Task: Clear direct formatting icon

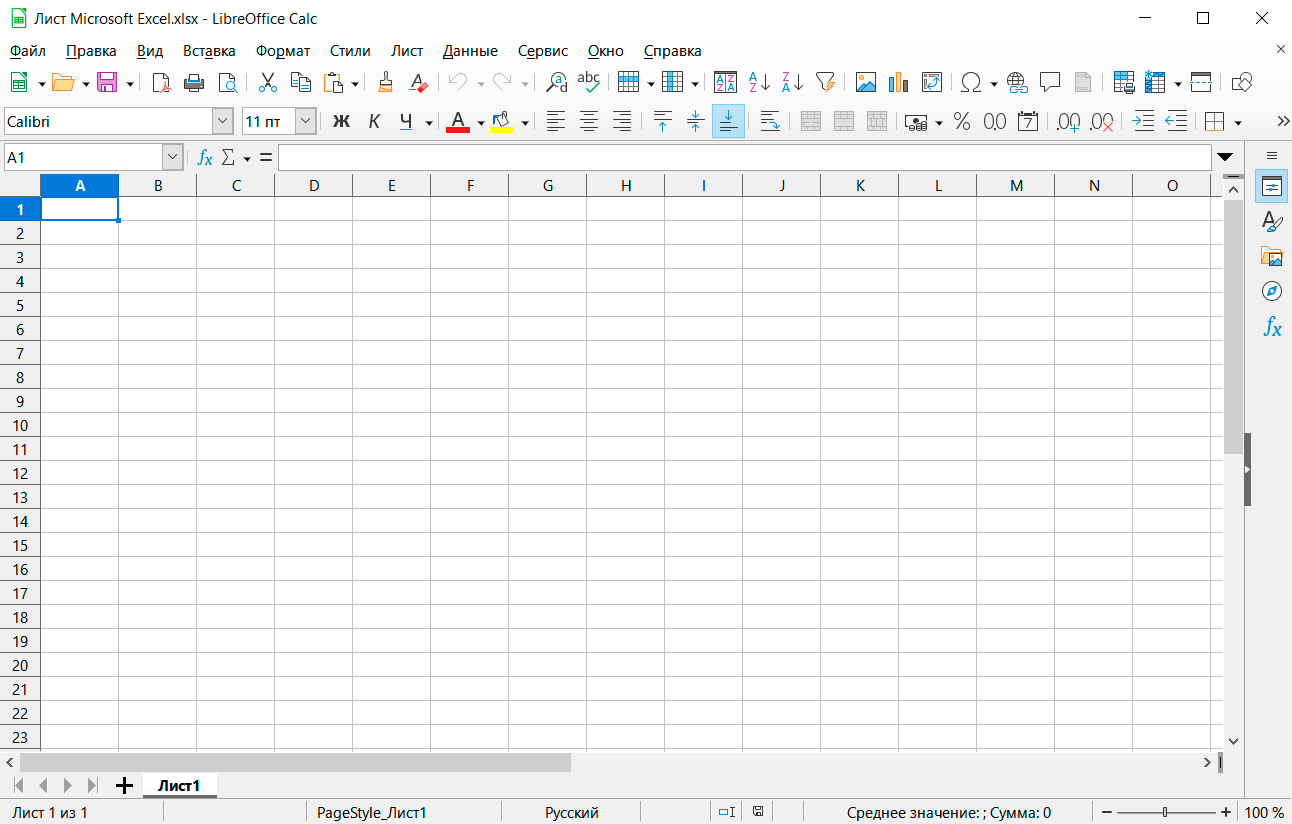Action: click(x=418, y=83)
